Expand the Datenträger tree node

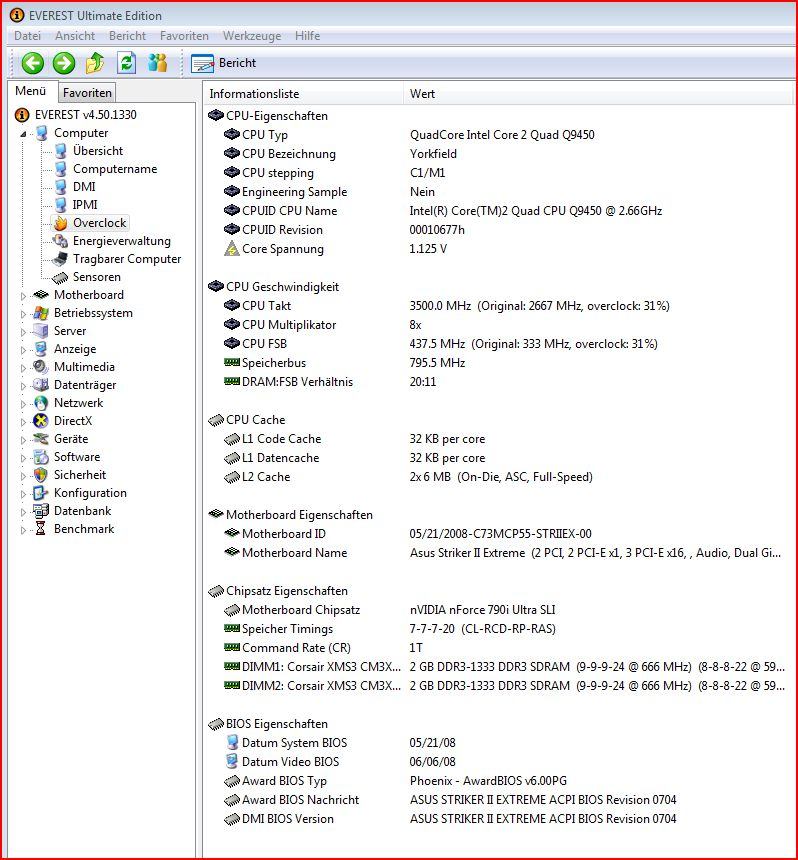[x=23, y=386]
